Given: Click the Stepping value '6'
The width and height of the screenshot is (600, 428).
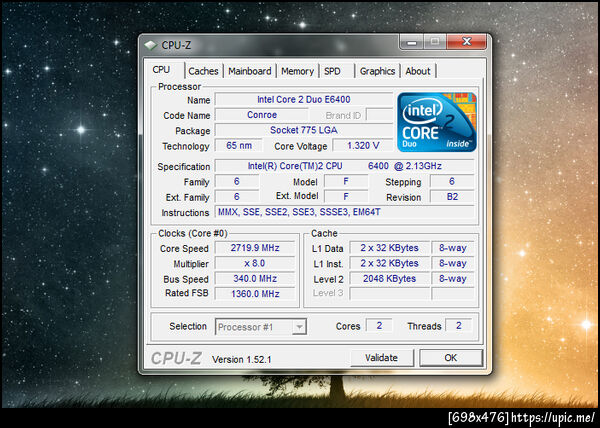Looking at the screenshot, I should pyautogui.click(x=452, y=181).
